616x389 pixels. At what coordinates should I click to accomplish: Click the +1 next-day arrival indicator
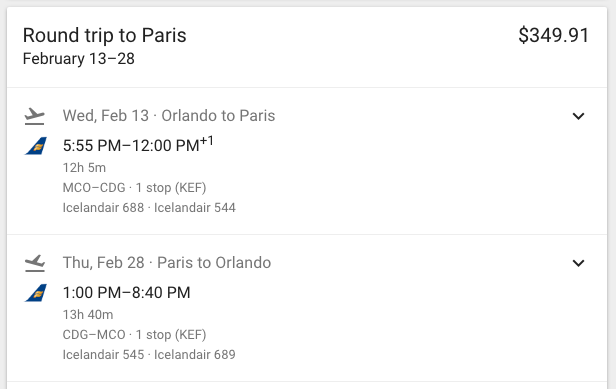pyautogui.click(x=207, y=141)
